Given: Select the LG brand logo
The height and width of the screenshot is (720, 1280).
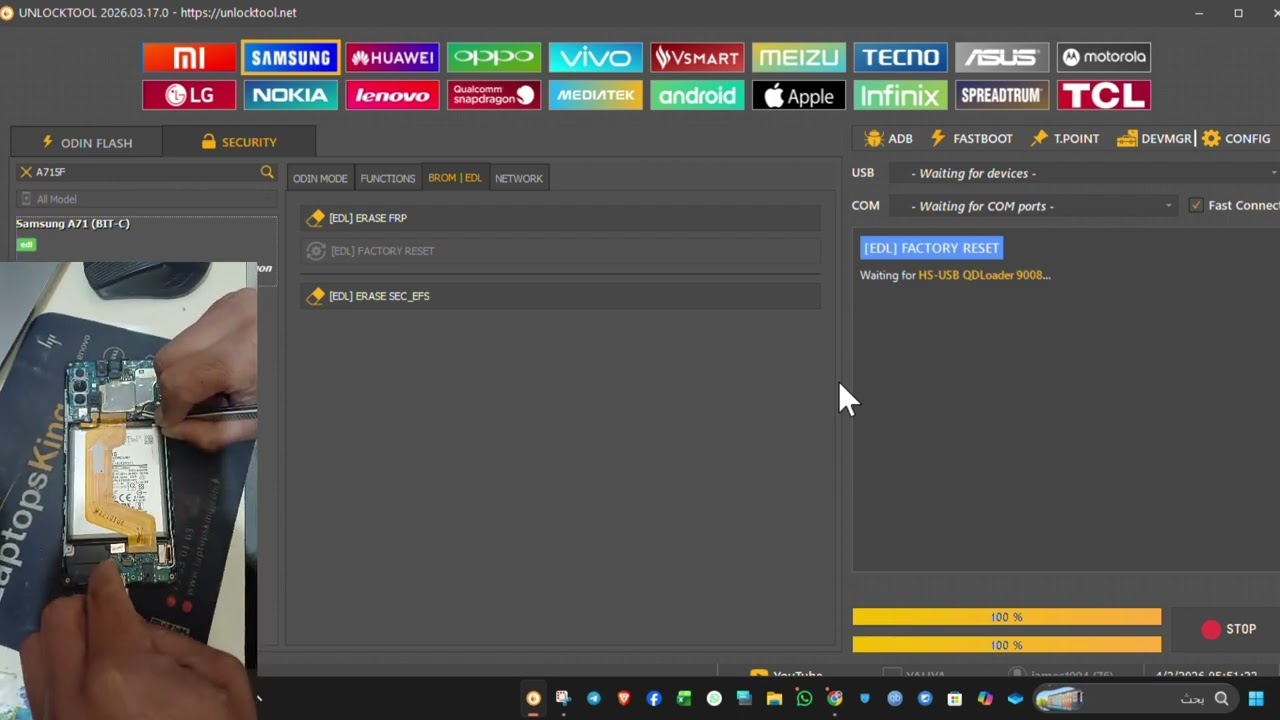Looking at the screenshot, I should click(x=189, y=95).
